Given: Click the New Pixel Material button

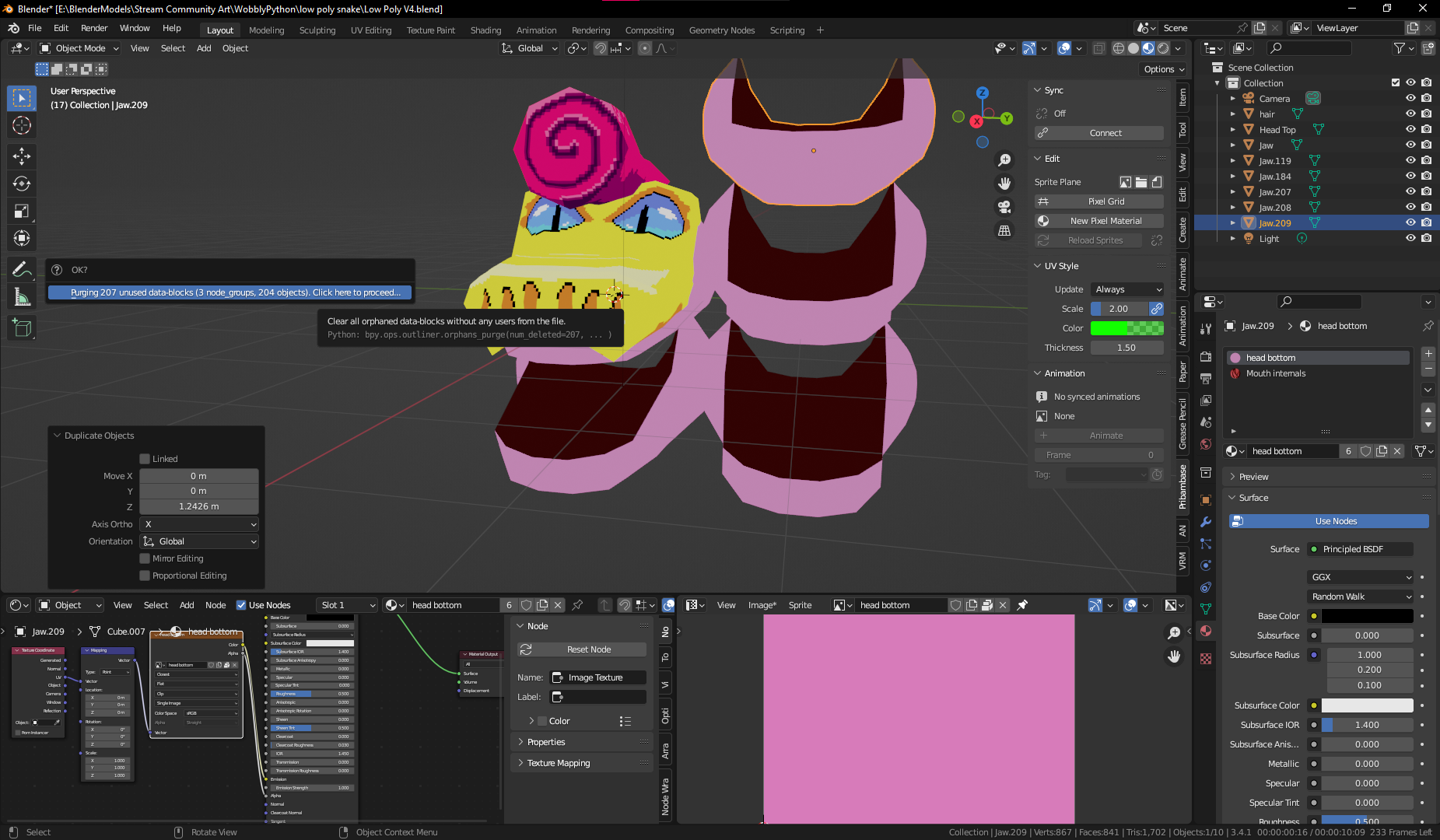Looking at the screenshot, I should [1105, 221].
